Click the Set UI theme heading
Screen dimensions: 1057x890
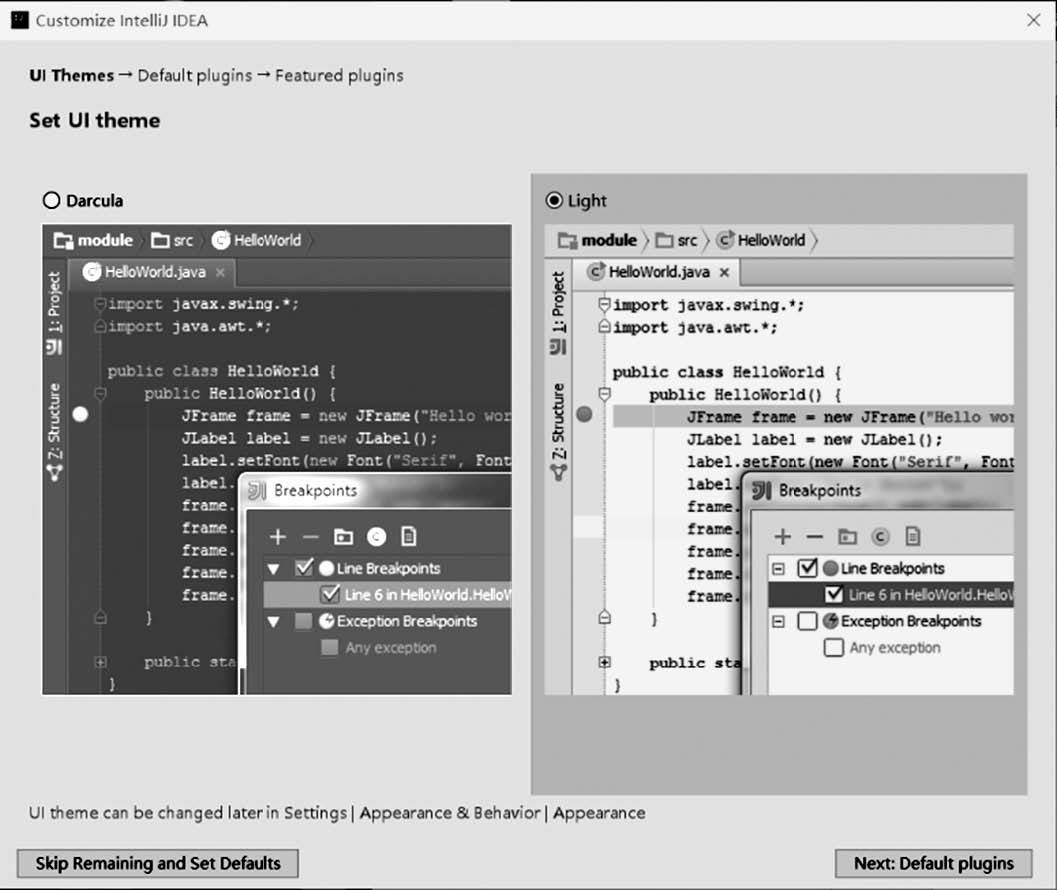94,120
